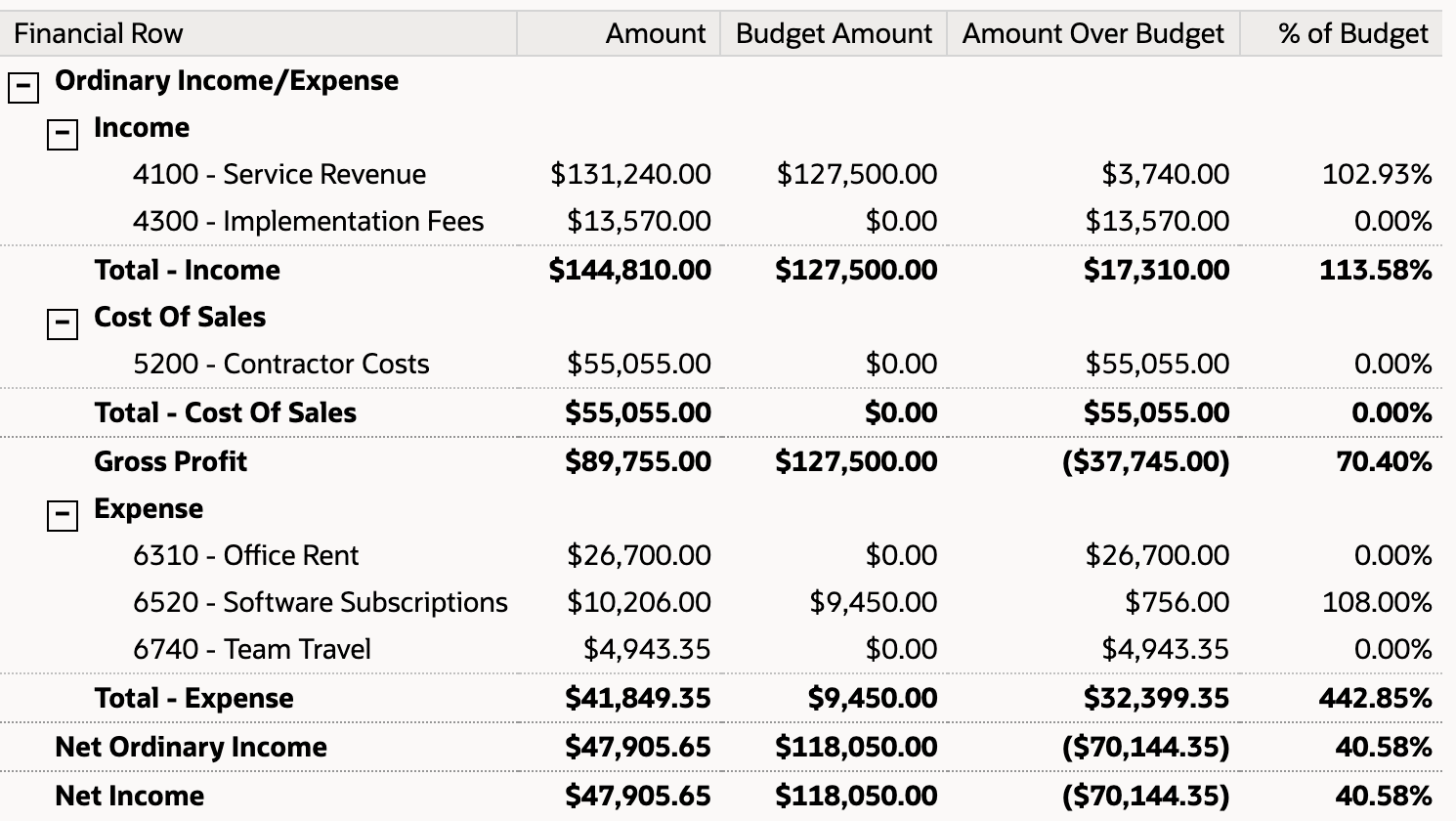Click Service Revenue amount $131,240.00
1456x821 pixels.
point(631,174)
